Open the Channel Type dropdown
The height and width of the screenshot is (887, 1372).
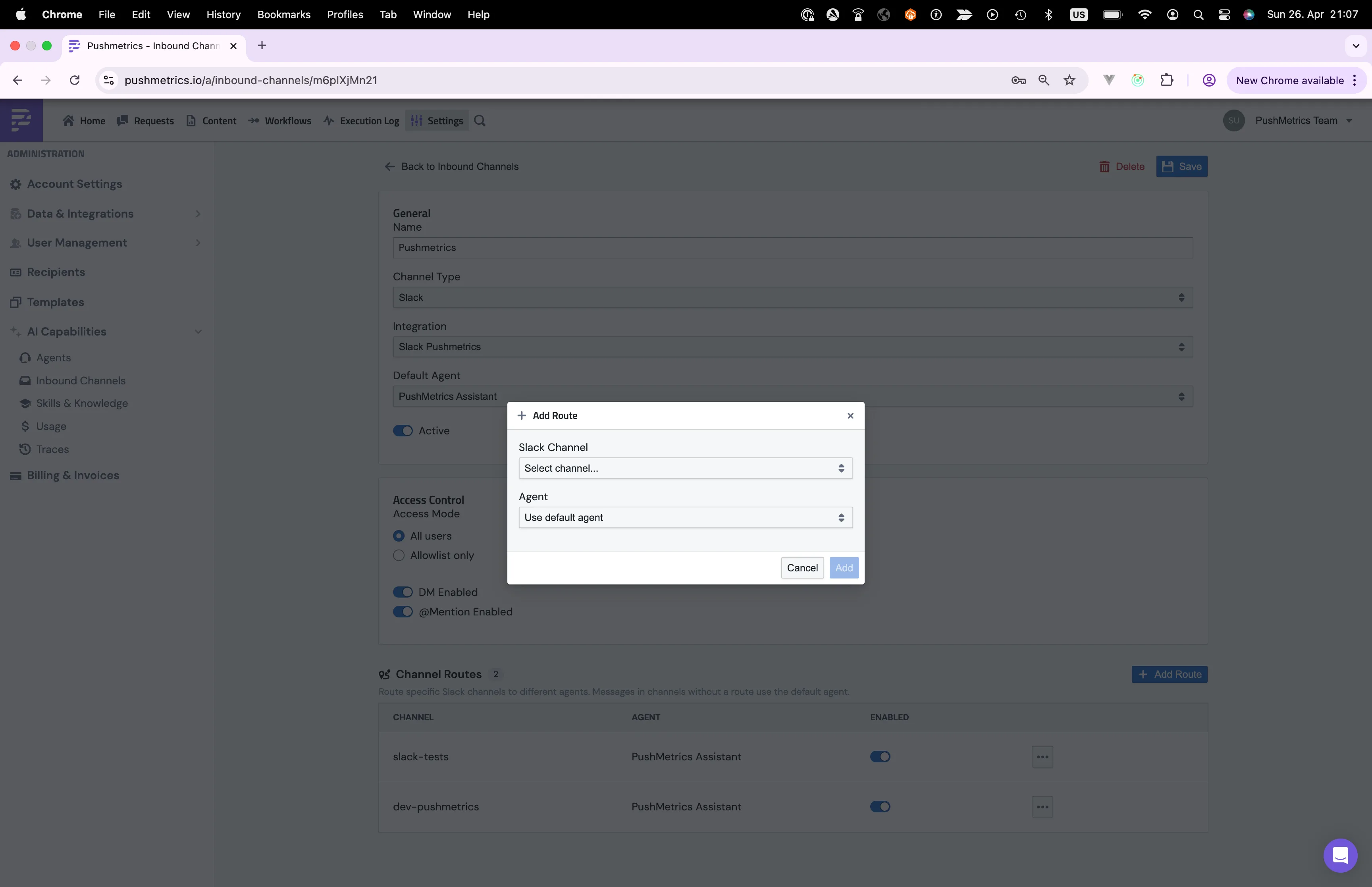[792, 297]
